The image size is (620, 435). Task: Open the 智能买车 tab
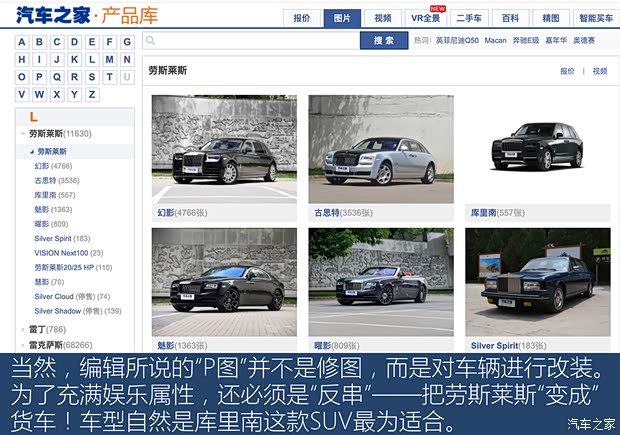(x=596, y=18)
